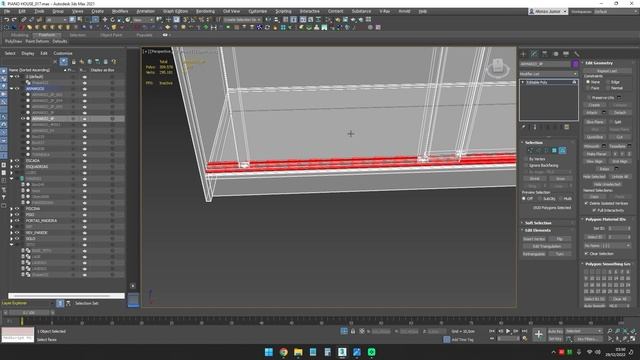Open the Customize menu in menu bar

(258, 11)
